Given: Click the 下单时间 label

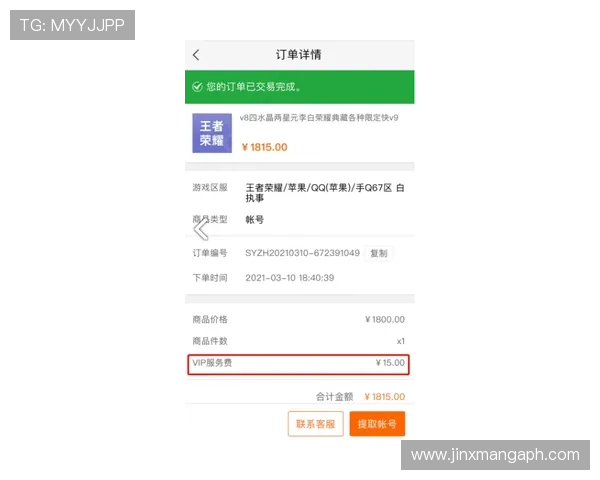Looking at the screenshot, I should click(x=210, y=278).
